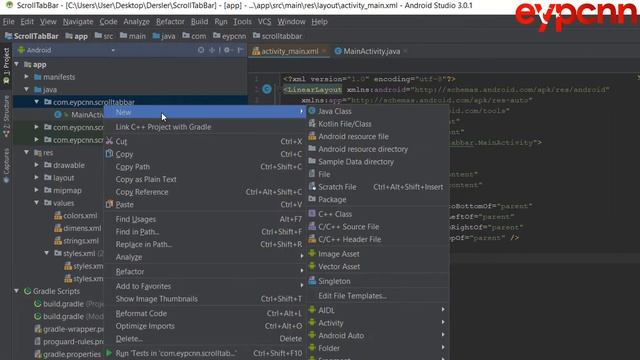Expand the AIDL submenu arrow
640x360 pixels.
[x=443, y=310]
